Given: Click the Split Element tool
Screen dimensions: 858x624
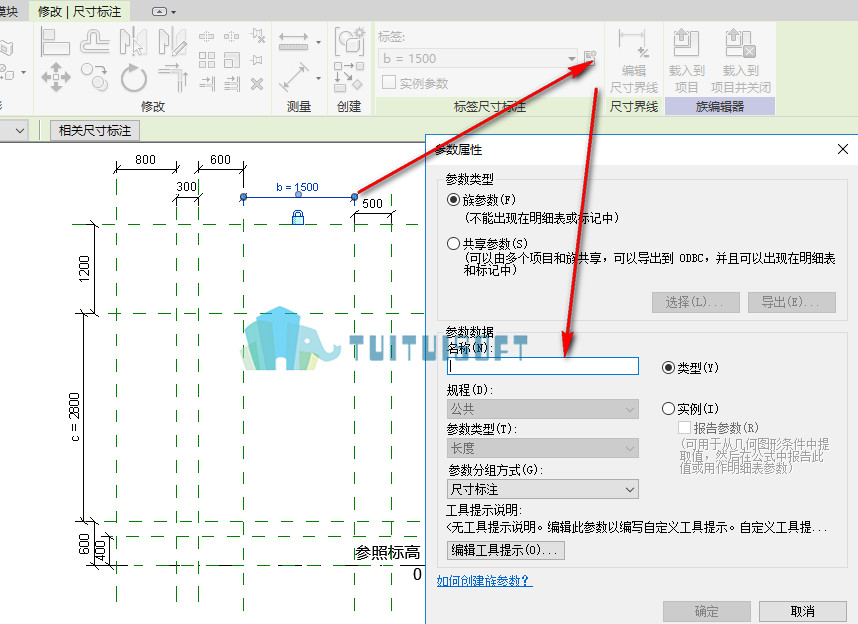Looking at the screenshot, I should coord(206,37).
